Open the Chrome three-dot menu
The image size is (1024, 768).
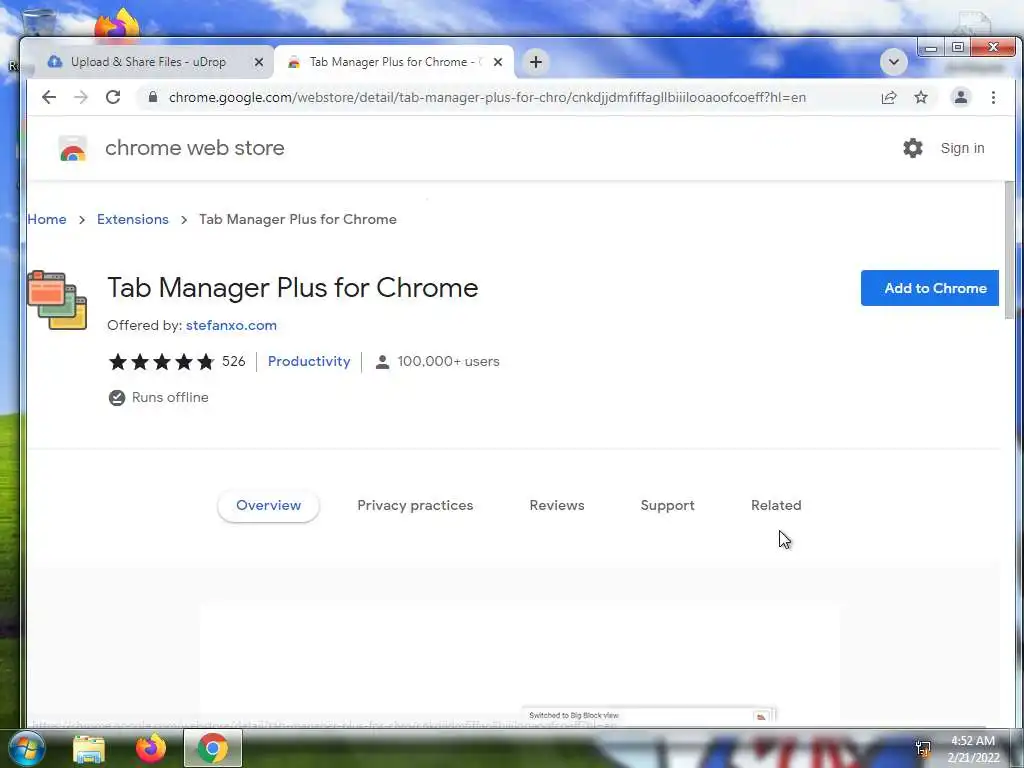993,97
